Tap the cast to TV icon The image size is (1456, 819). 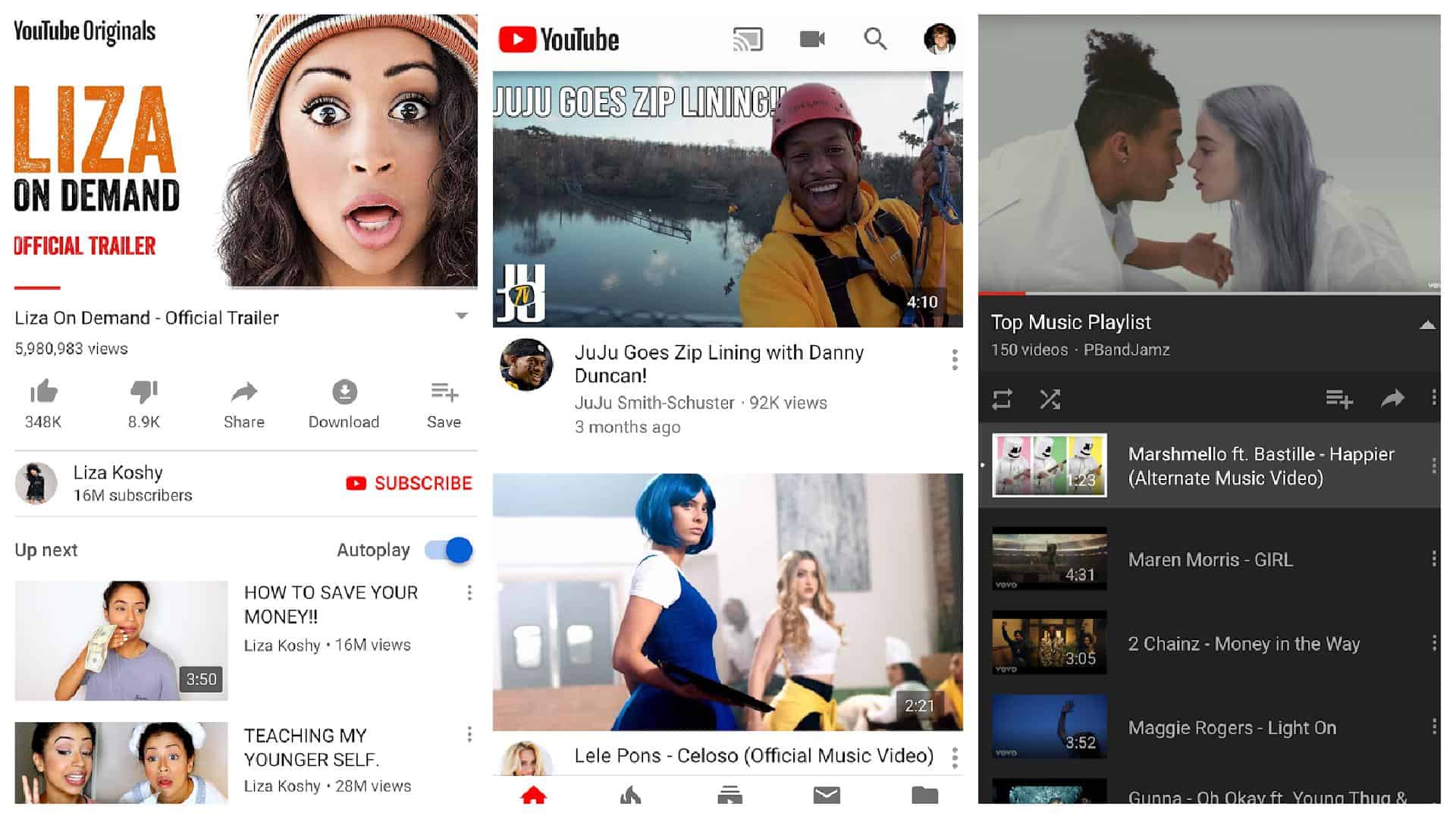[747, 39]
